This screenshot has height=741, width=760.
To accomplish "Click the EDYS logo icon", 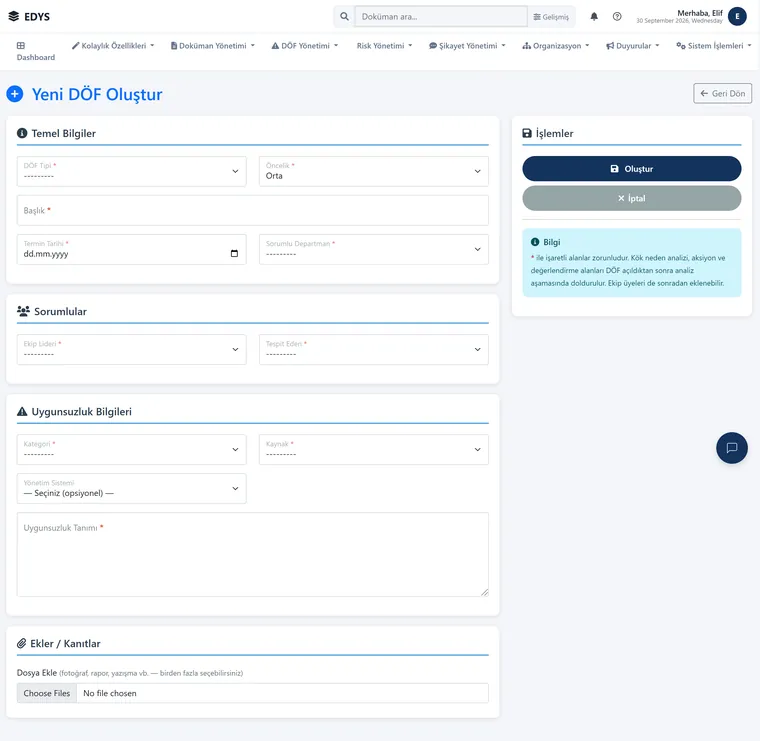I will pos(14,16).
